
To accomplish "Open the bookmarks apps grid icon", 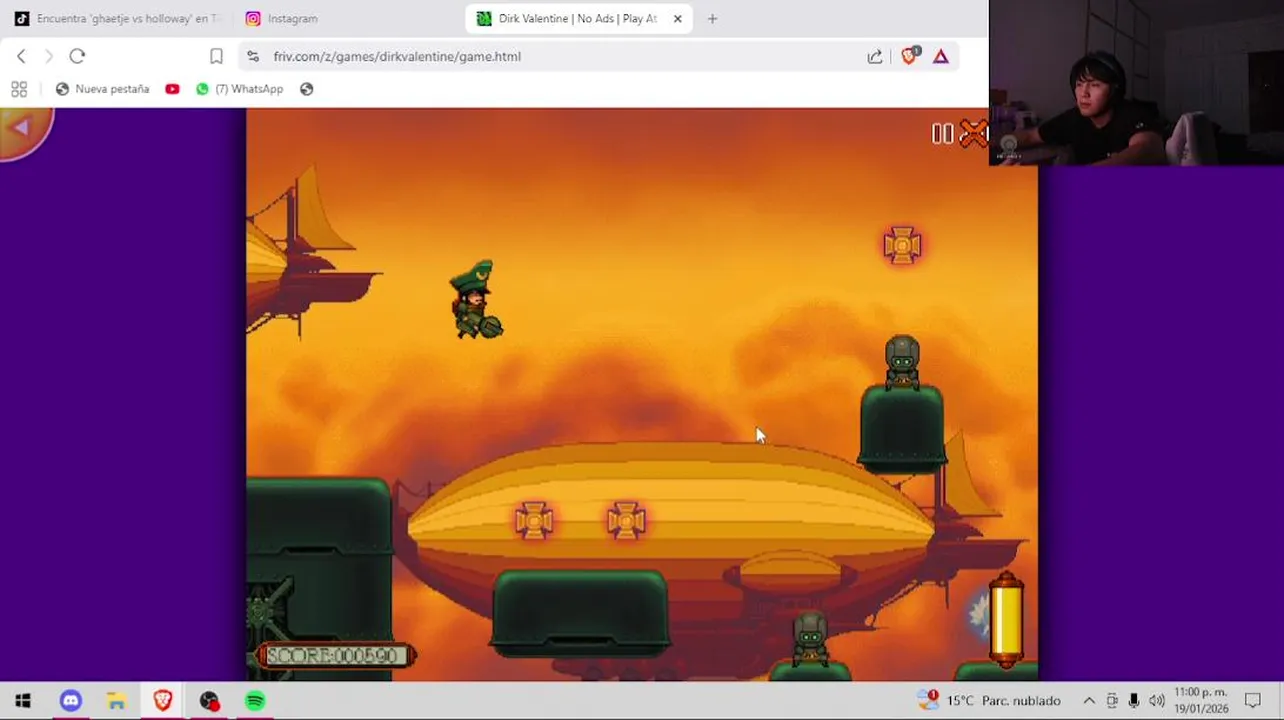I will pos(19,89).
